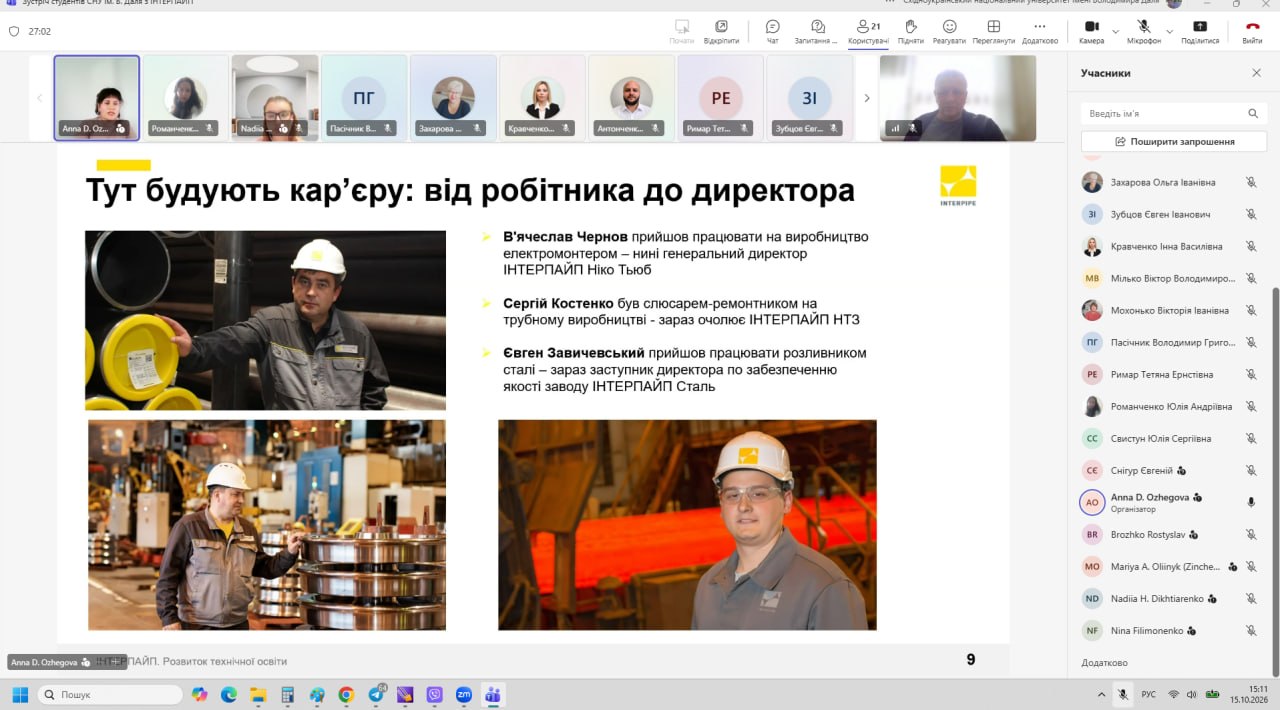Click the Введіть ім'я search field
The height and width of the screenshot is (710, 1280).
point(1173,114)
